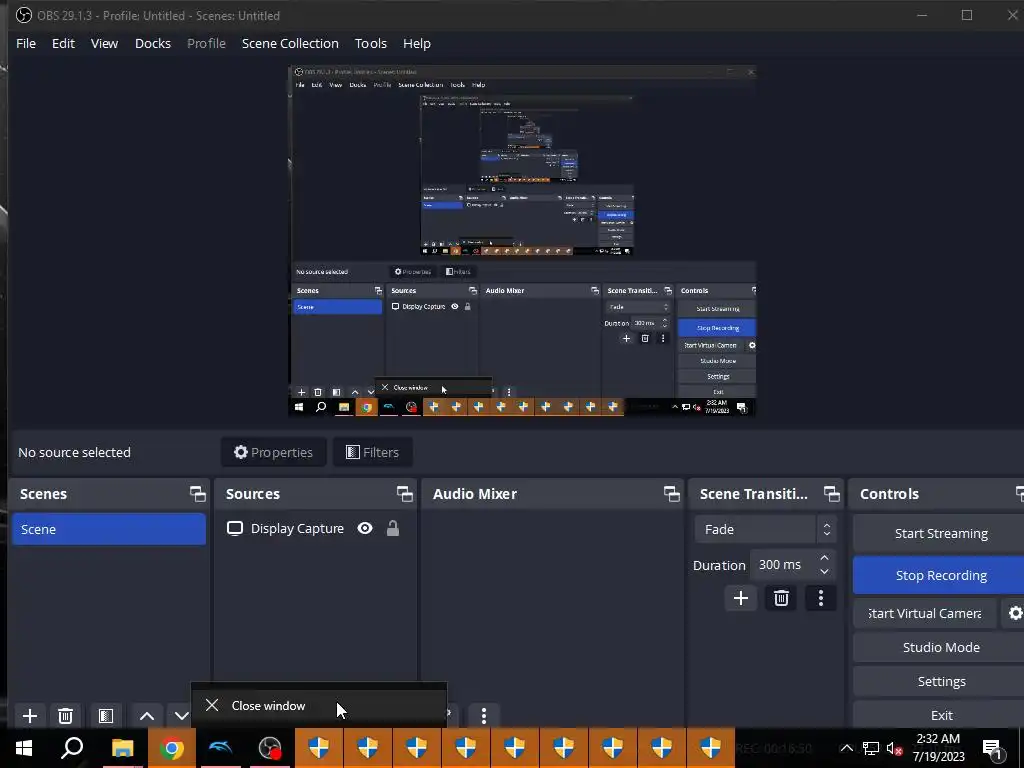Choose Close window in popup menu
Viewport: 1024px width, 768px height.
pos(319,705)
